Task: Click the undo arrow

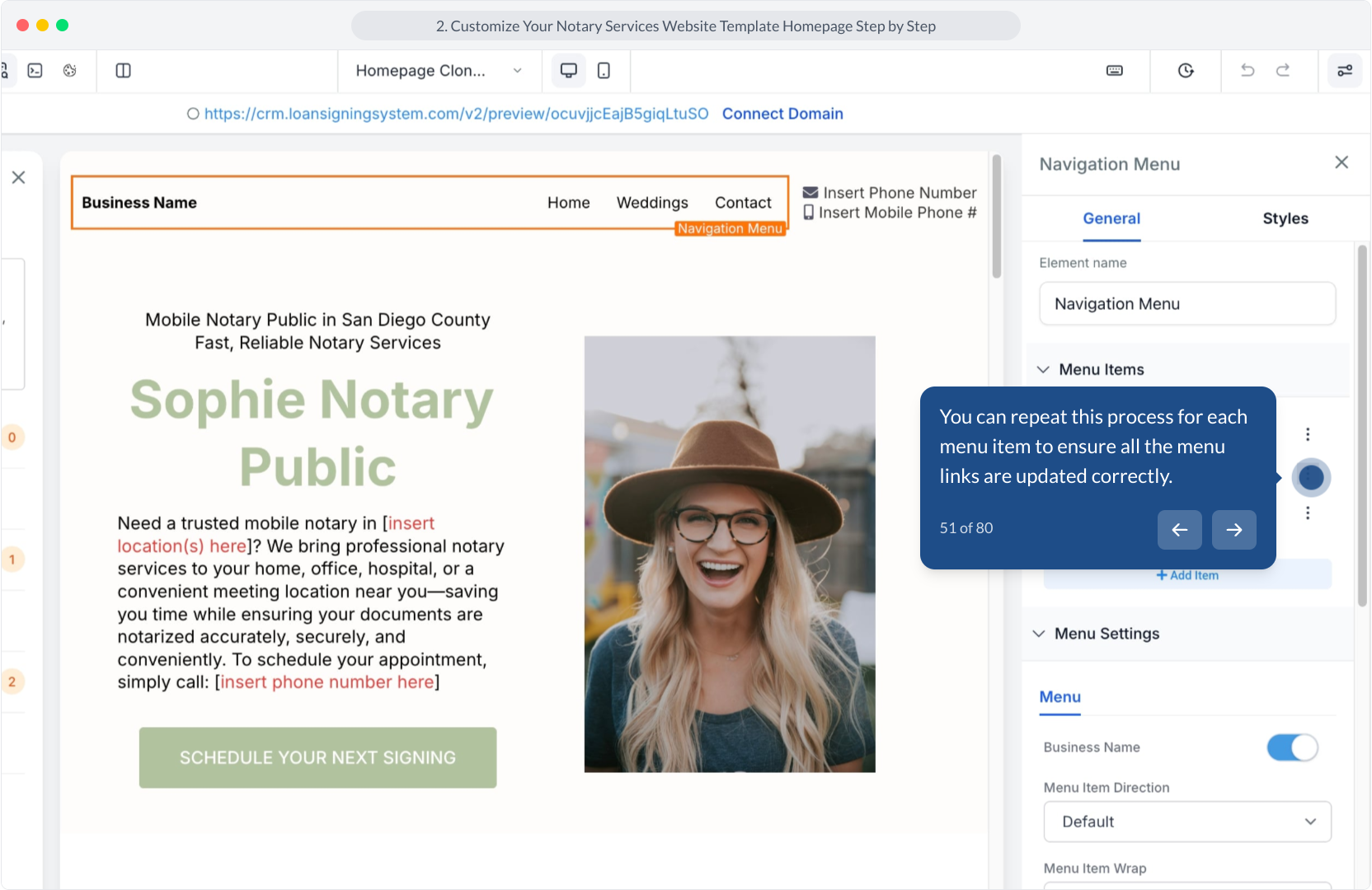Action: pyautogui.click(x=1247, y=71)
